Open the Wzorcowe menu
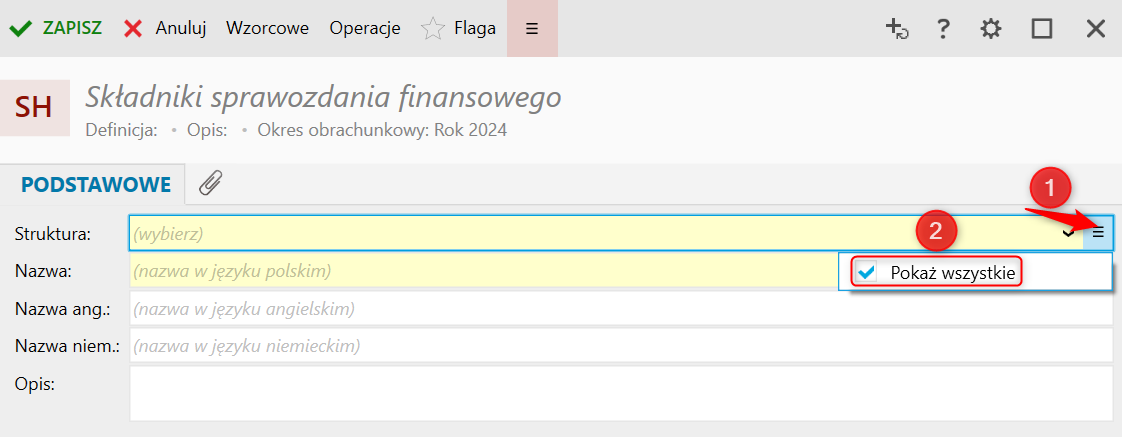 tap(267, 28)
